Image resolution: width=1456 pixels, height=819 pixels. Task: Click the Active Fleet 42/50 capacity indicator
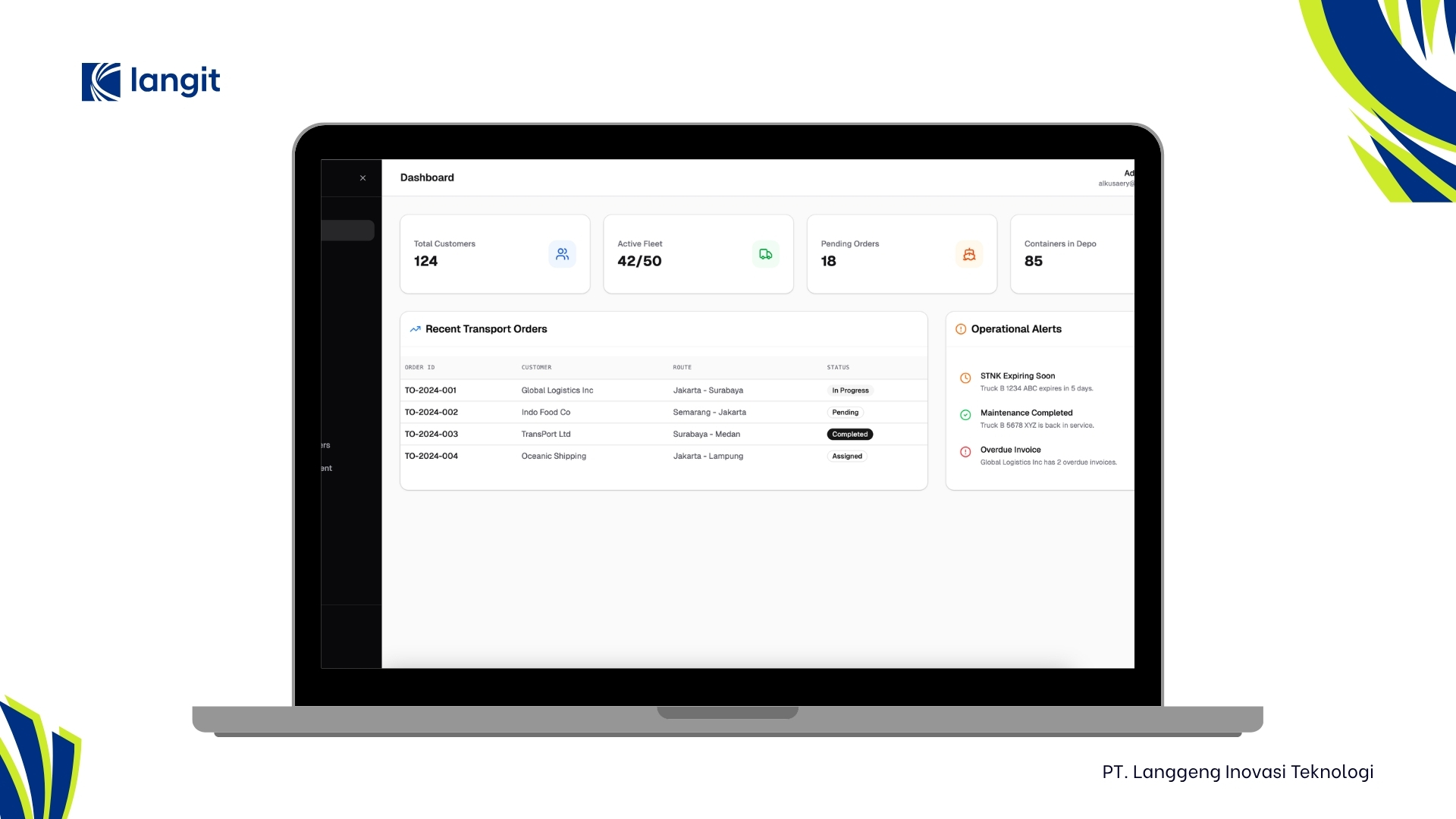(639, 261)
